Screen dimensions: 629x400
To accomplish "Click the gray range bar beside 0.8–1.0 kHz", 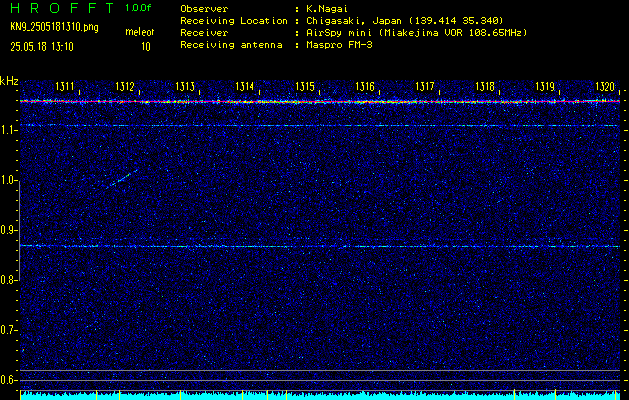I will [x=19, y=230].
